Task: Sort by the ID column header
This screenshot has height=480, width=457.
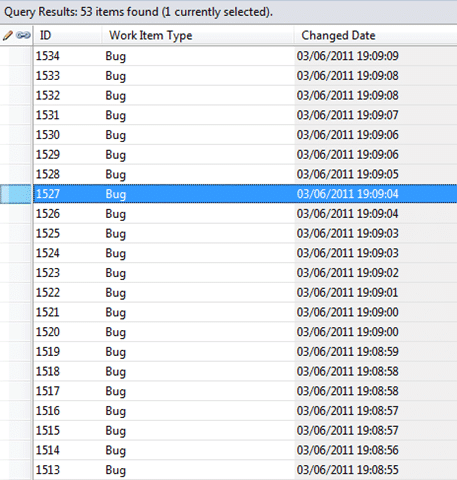Action: pyautogui.click(x=67, y=35)
